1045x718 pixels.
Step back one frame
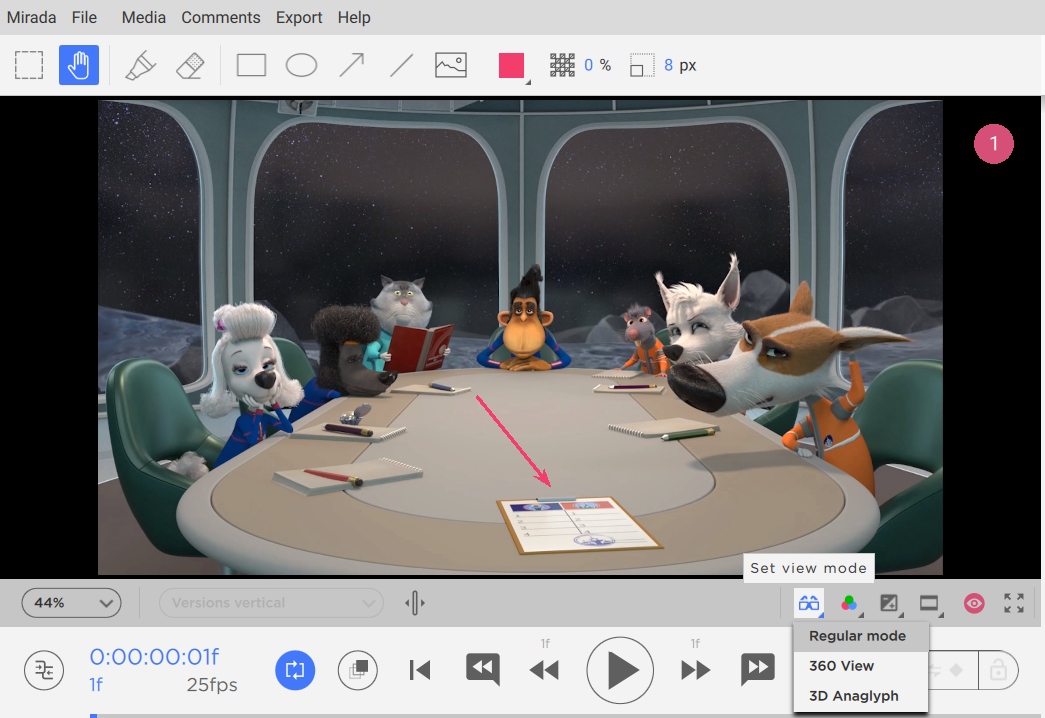click(x=544, y=670)
